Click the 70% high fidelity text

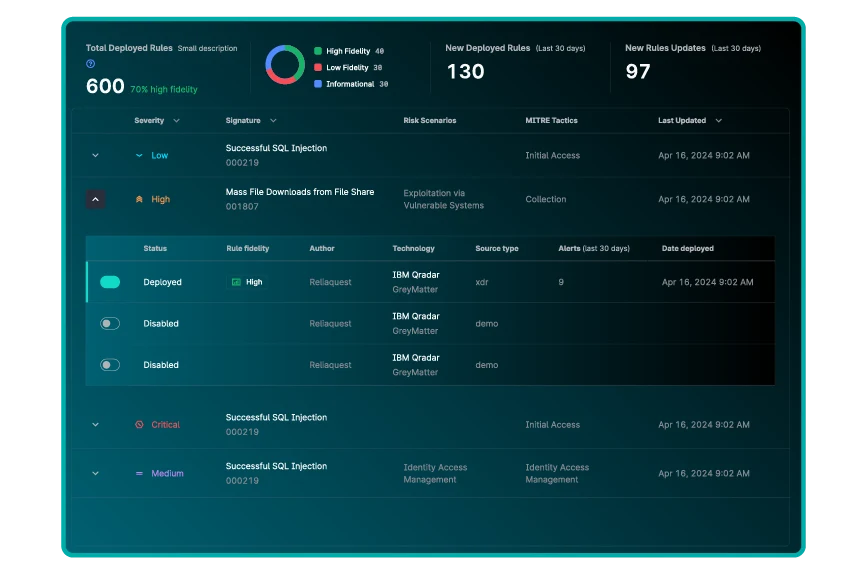pyautogui.click(x=164, y=89)
